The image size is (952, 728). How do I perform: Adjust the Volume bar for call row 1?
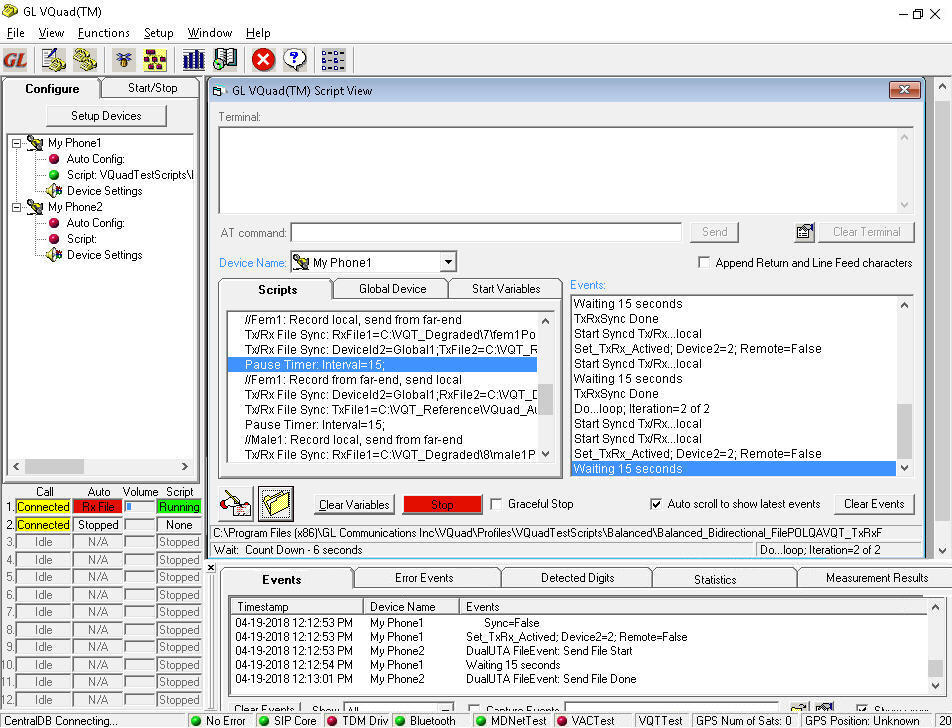140,506
